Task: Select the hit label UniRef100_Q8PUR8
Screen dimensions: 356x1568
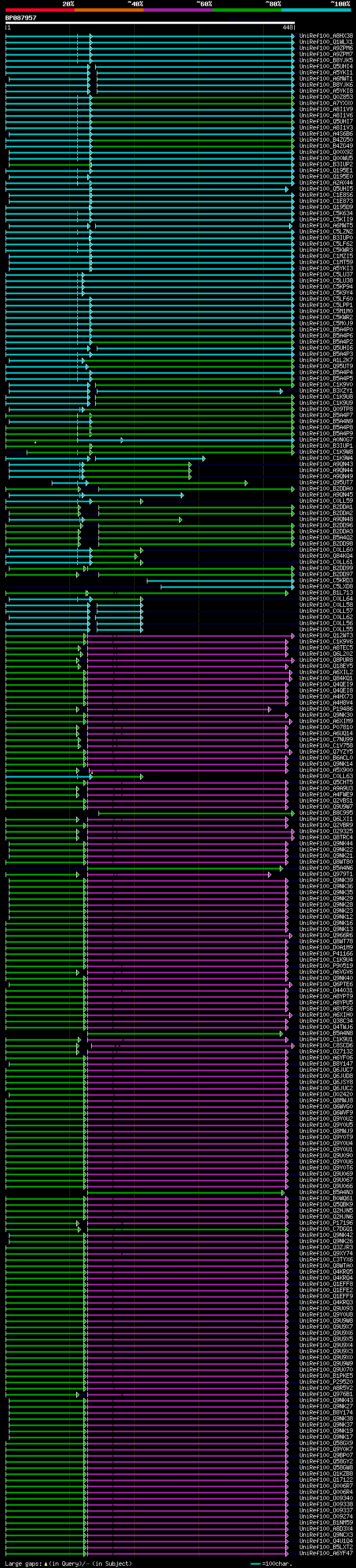Action: point(326,660)
